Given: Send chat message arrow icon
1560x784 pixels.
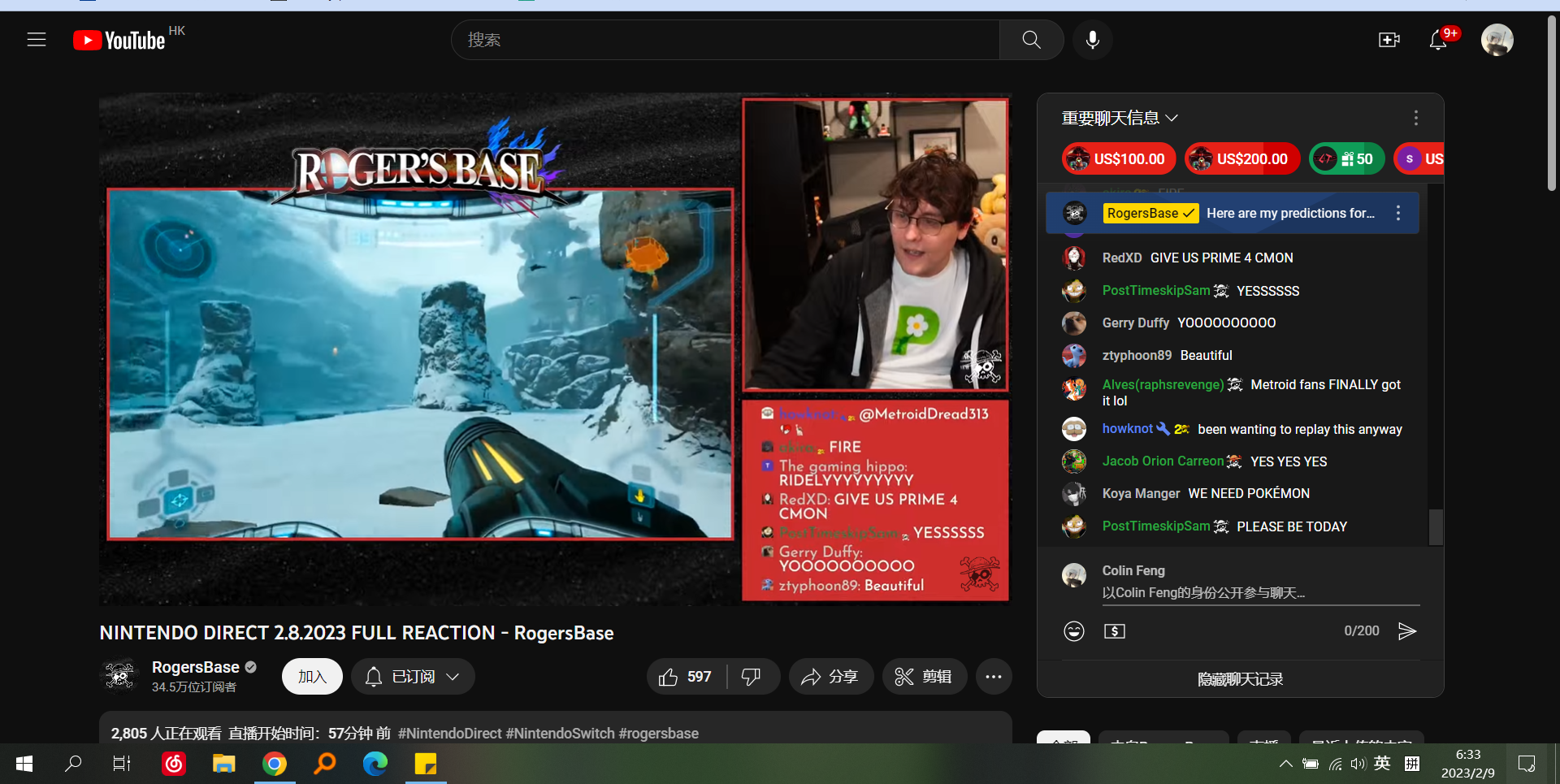Looking at the screenshot, I should point(1407,631).
